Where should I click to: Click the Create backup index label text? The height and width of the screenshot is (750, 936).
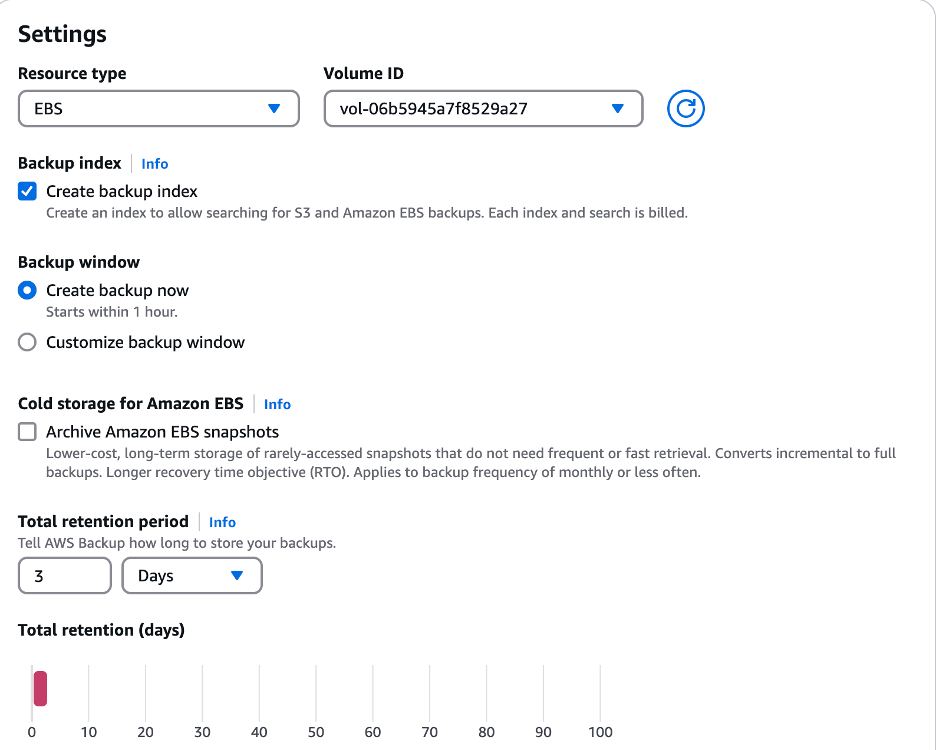coord(121,191)
